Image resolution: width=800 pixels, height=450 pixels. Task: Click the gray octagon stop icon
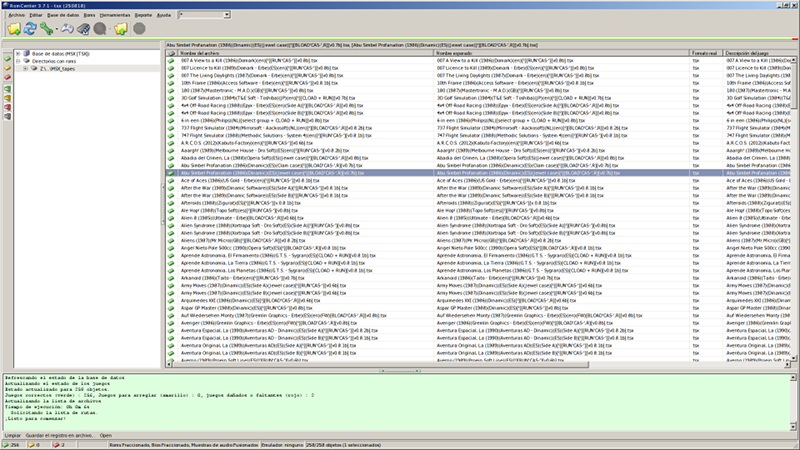click(139, 29)
